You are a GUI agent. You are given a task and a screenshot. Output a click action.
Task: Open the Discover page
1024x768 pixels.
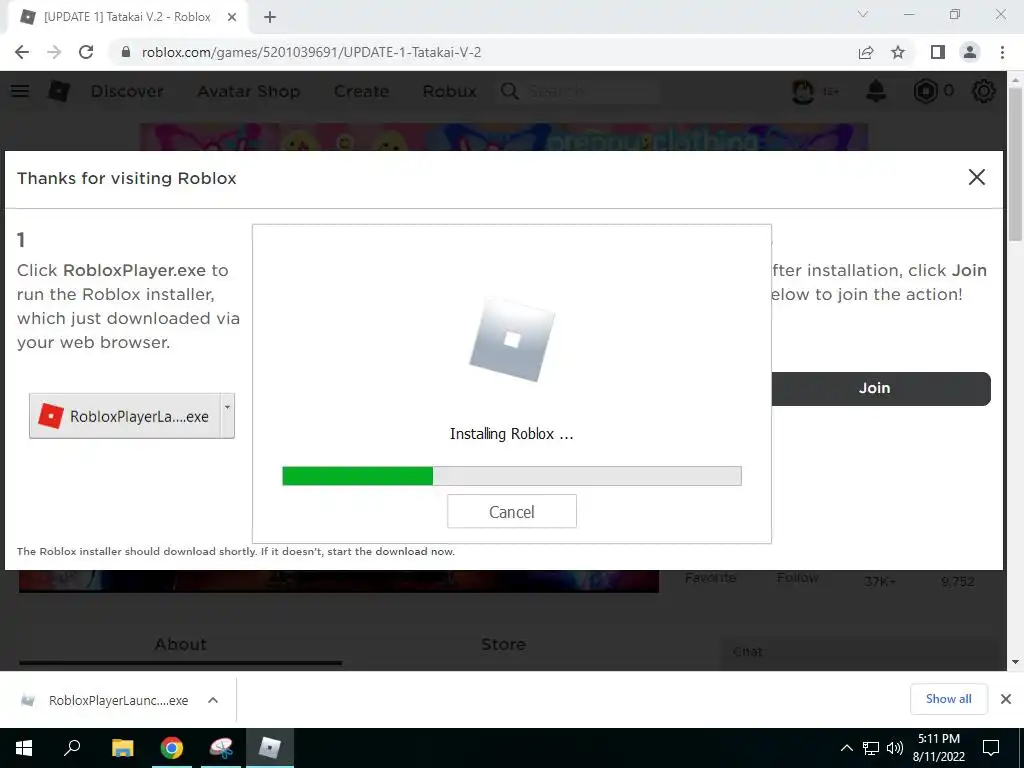tap(127, 91)
